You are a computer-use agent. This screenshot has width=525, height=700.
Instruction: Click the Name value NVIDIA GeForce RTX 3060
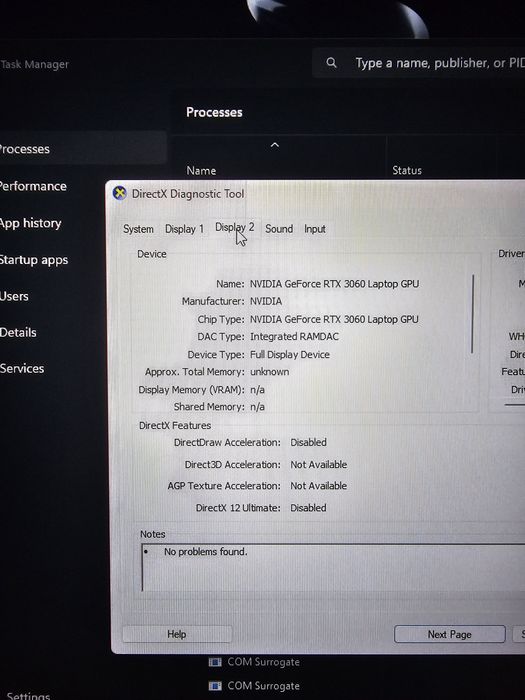[x=334, y=284]
